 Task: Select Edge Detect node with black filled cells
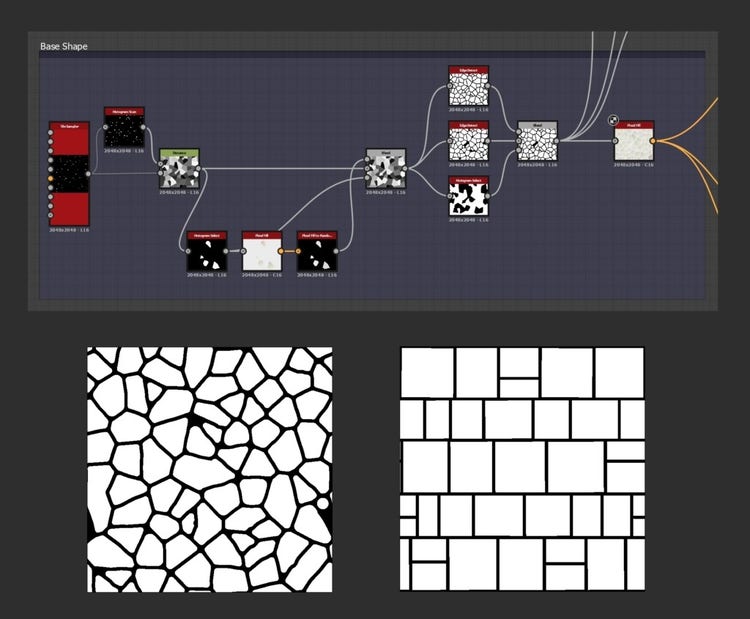click(469, 141)
